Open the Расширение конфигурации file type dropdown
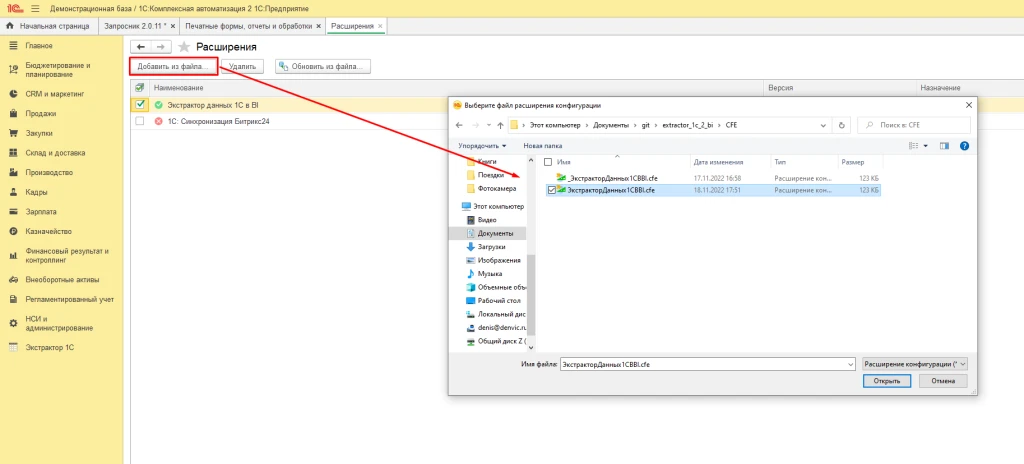The image size is (1024, 464). pyautogui.click(x=915, y=364)
